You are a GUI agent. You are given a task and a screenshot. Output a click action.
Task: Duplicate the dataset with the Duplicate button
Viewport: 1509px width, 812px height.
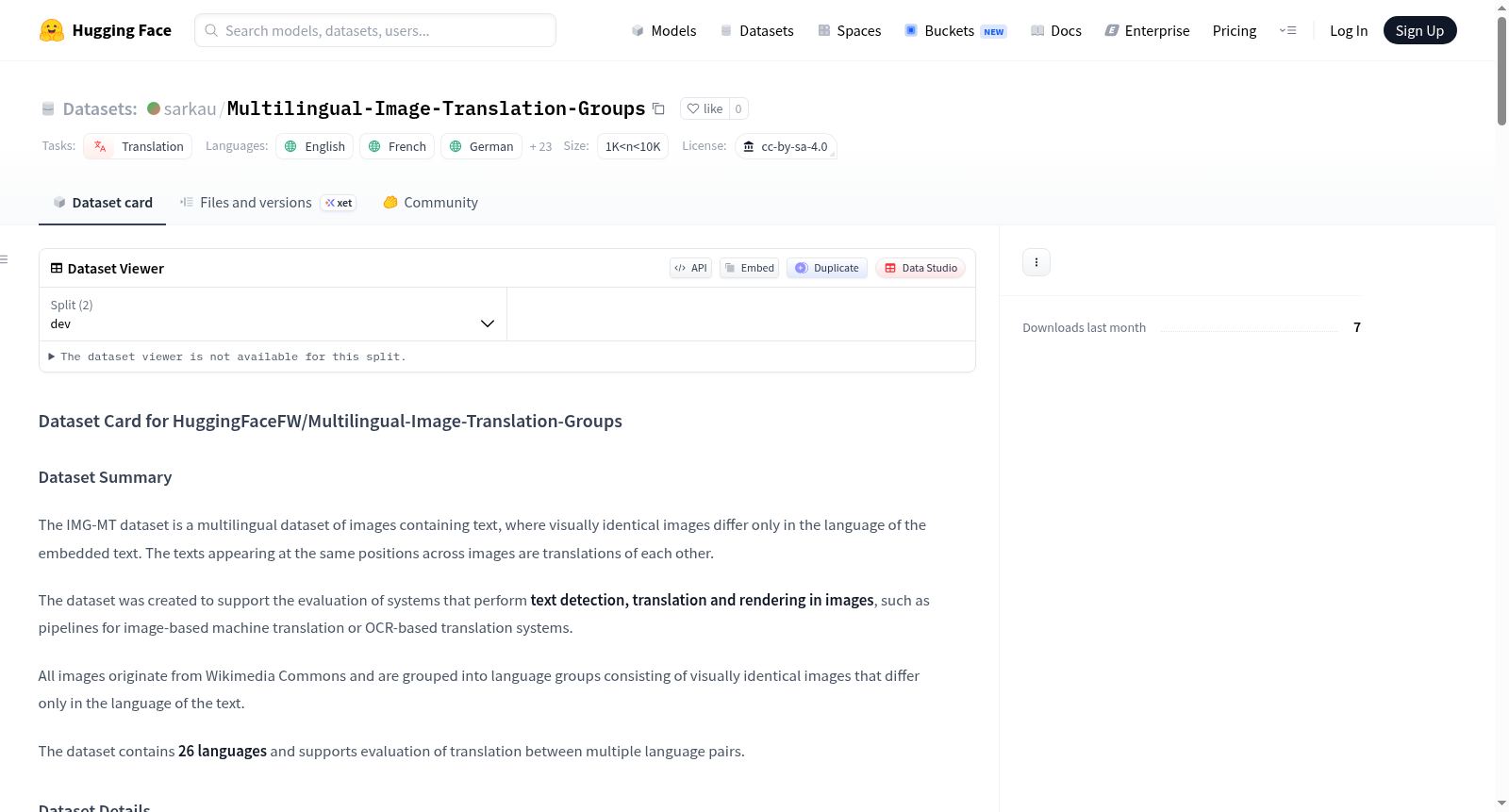click(x=827, y=268)
